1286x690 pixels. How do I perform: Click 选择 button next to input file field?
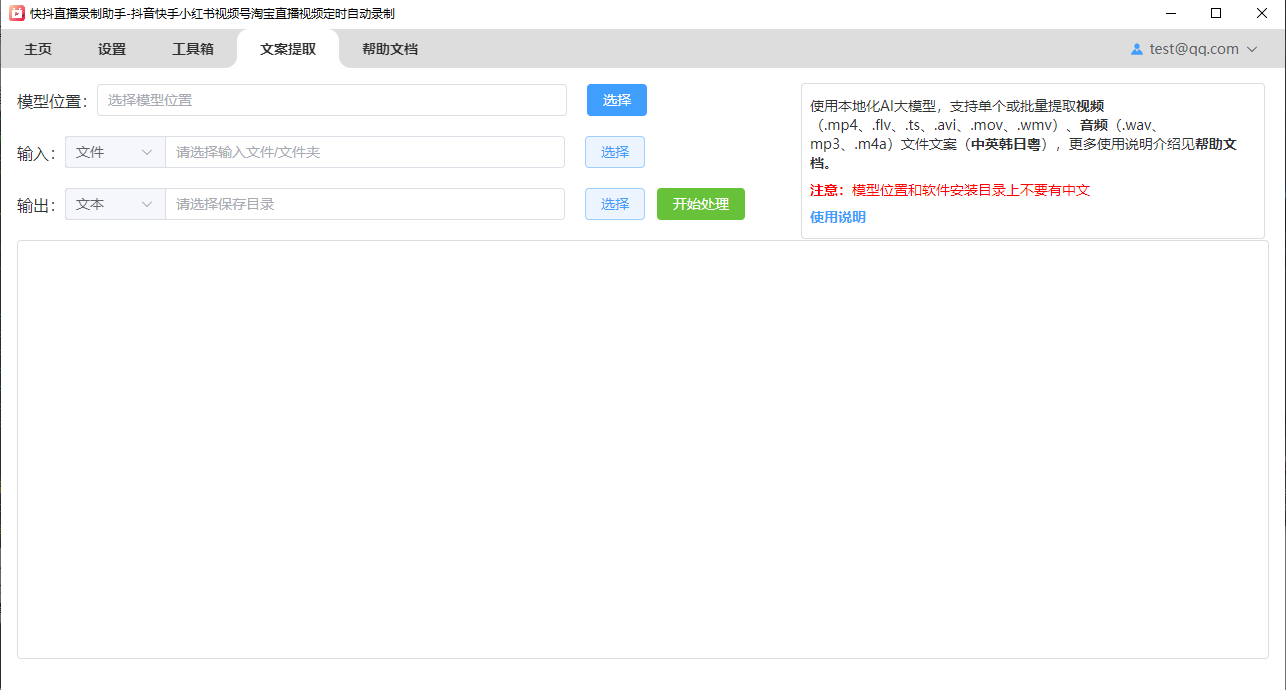pos(614,152)
